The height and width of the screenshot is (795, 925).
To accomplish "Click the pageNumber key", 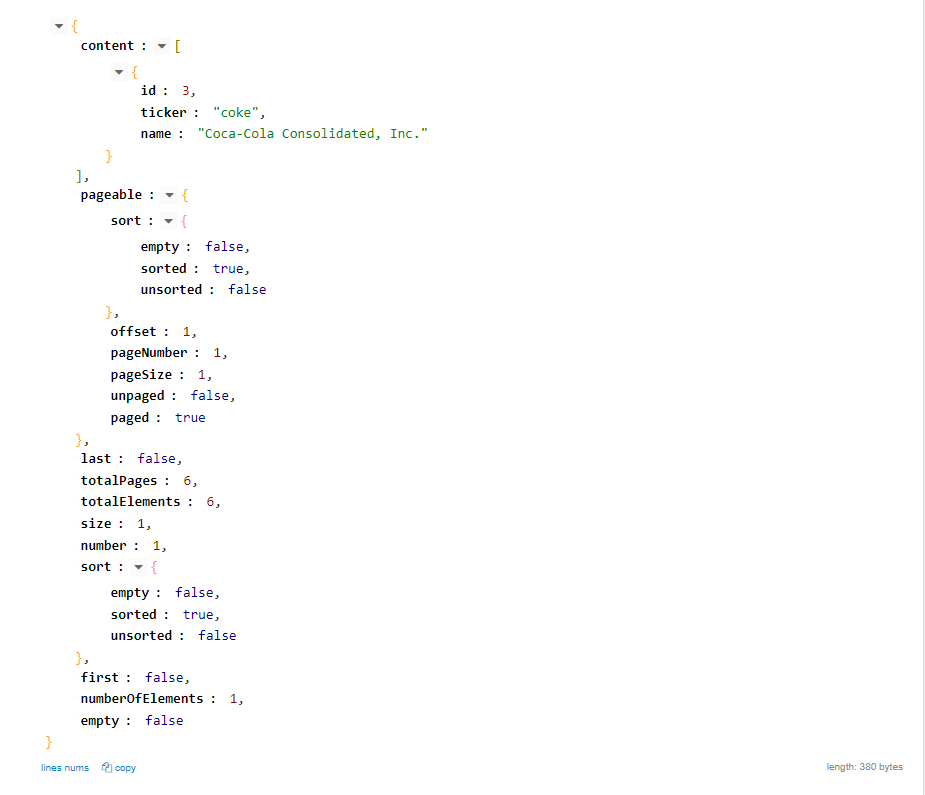I will coord(149,353).
